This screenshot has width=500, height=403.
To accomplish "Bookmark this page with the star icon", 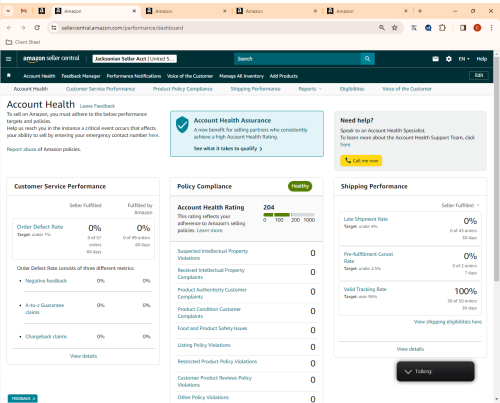I will pyautogui.click(x=395, y=28).
